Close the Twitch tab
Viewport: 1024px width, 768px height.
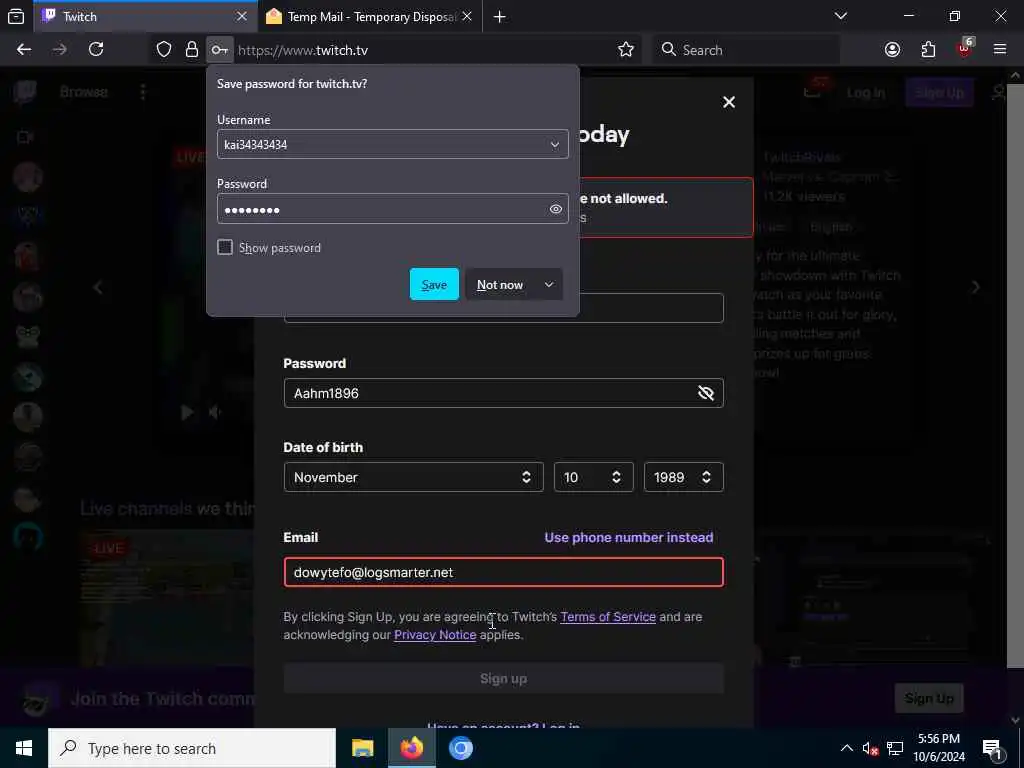242,17
